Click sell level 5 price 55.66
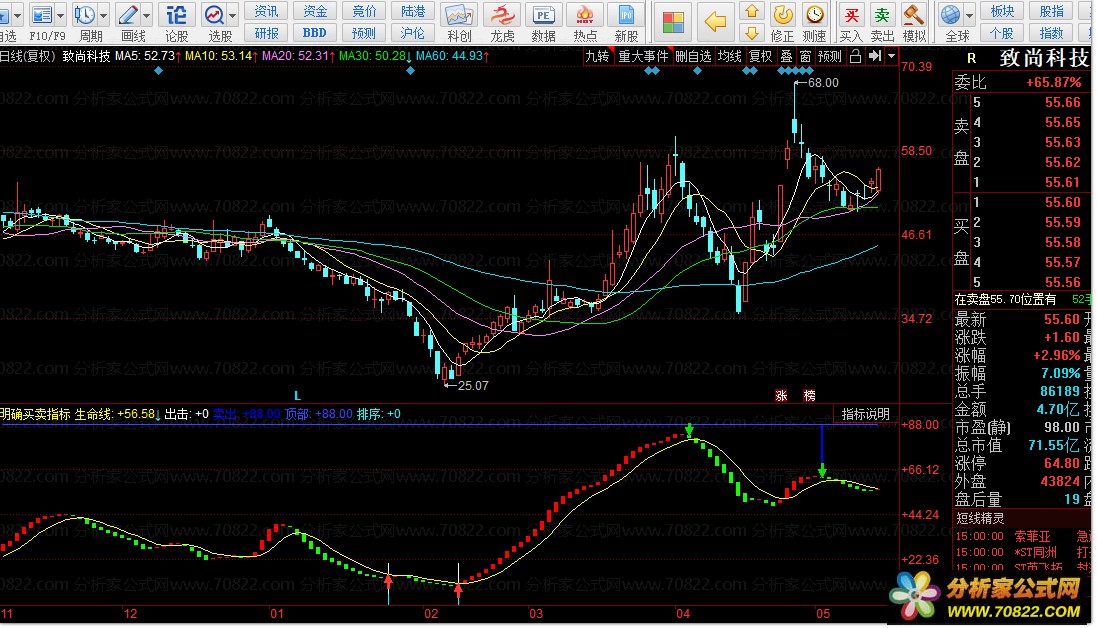The height and width of the screenshot is (628, 1097). click(x=1063, y=102)
